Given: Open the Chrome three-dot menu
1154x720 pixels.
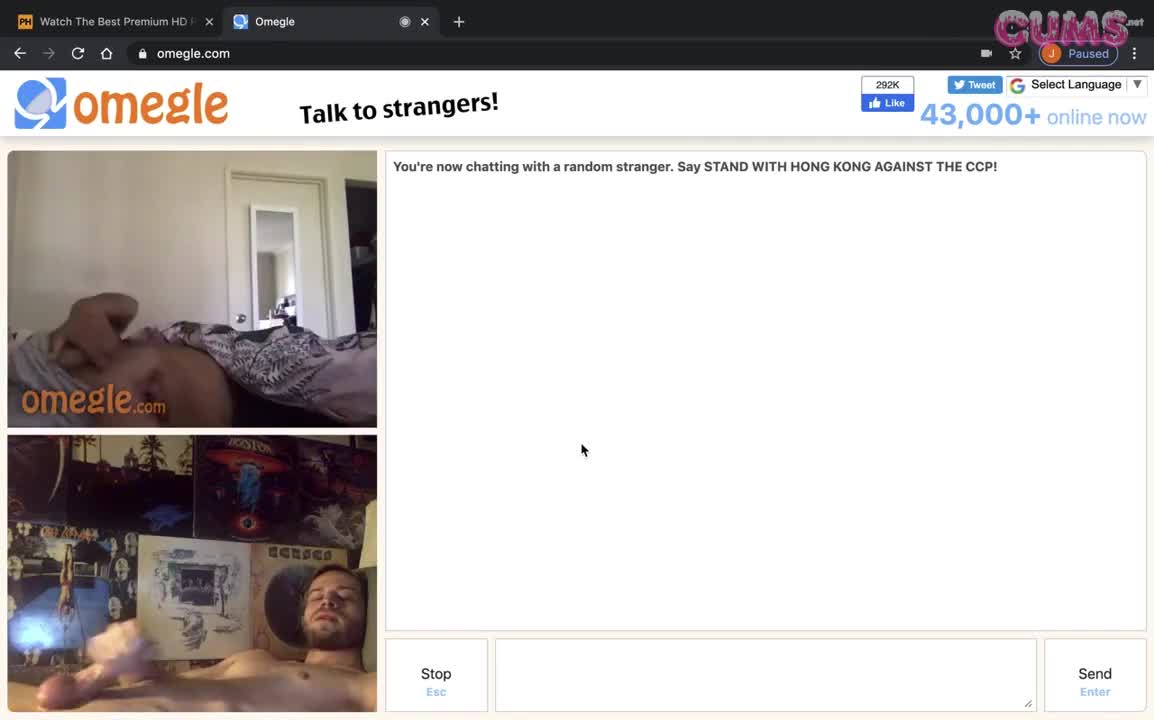Looking at the screenshot, I should tap(1134, 53).
